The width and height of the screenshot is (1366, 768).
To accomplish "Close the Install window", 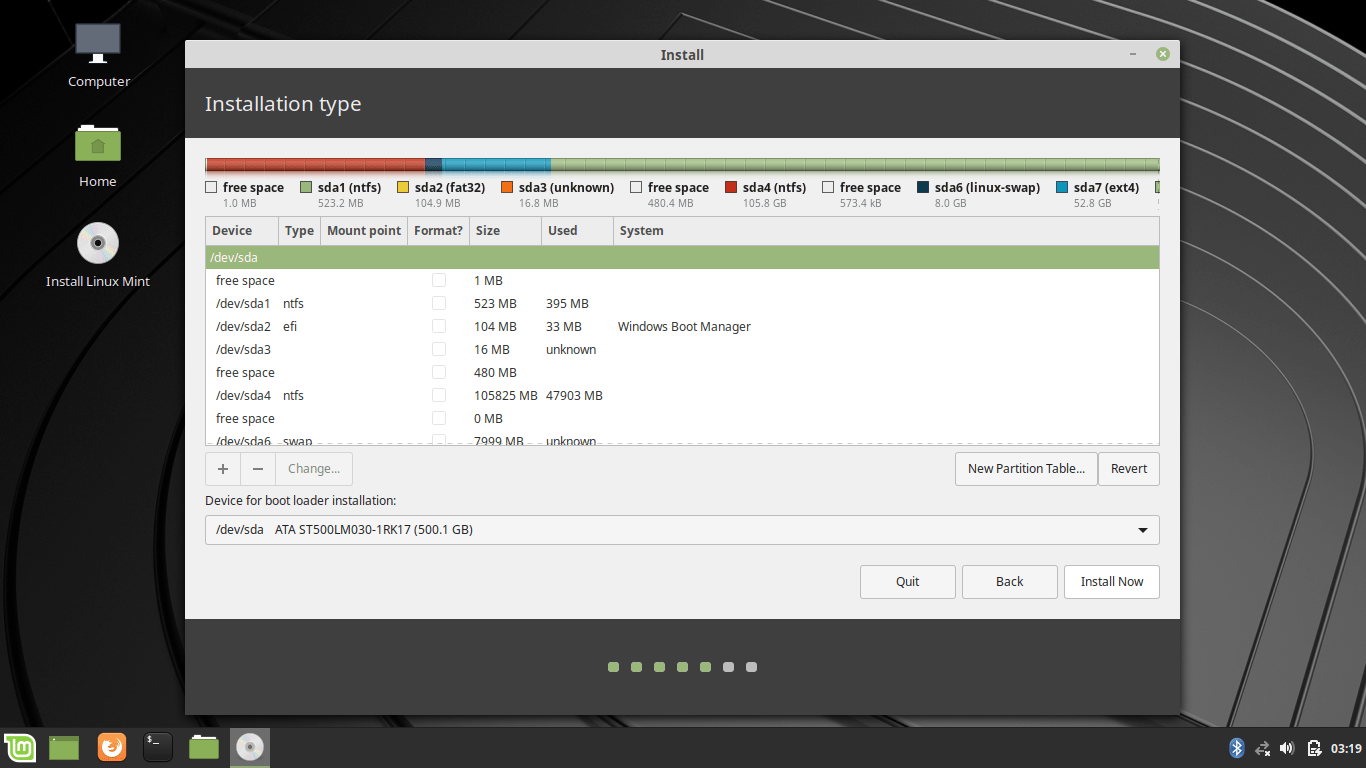I will [1163, 54].
